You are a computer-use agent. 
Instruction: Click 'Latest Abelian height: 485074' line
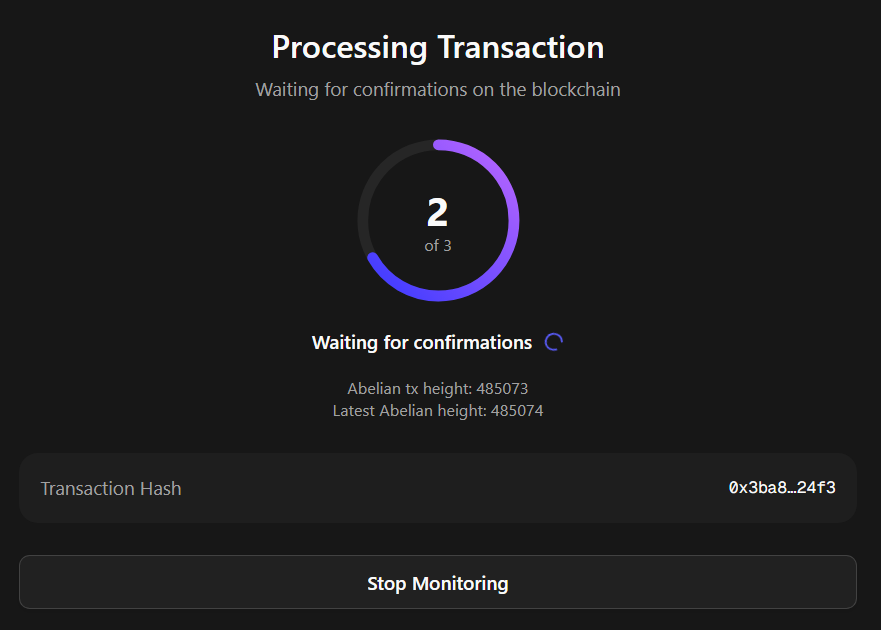[x=438, y=410]
